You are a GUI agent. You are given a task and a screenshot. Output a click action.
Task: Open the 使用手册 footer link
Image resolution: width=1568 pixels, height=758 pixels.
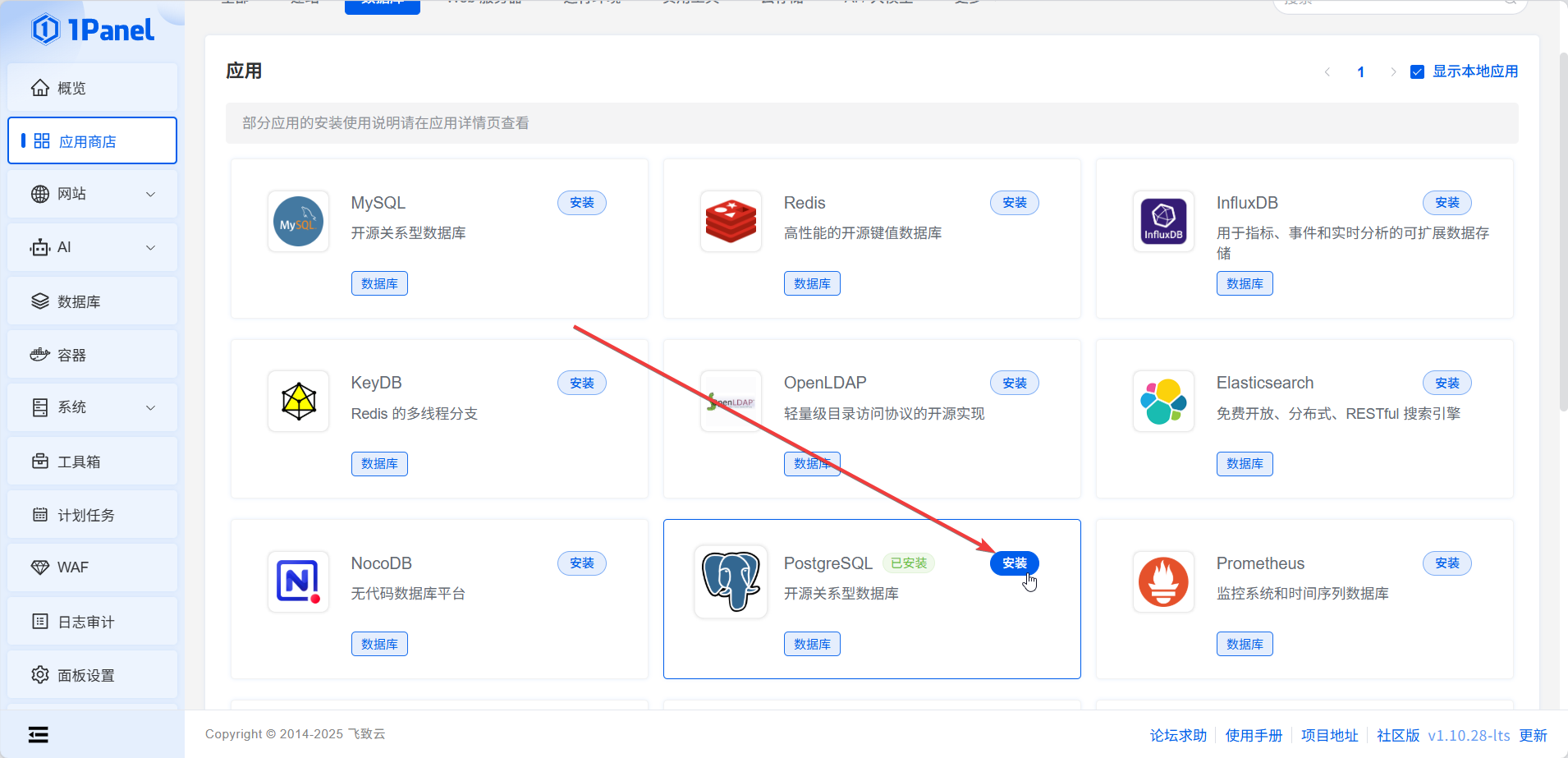pyautogui.click(x=1254, y=735)
